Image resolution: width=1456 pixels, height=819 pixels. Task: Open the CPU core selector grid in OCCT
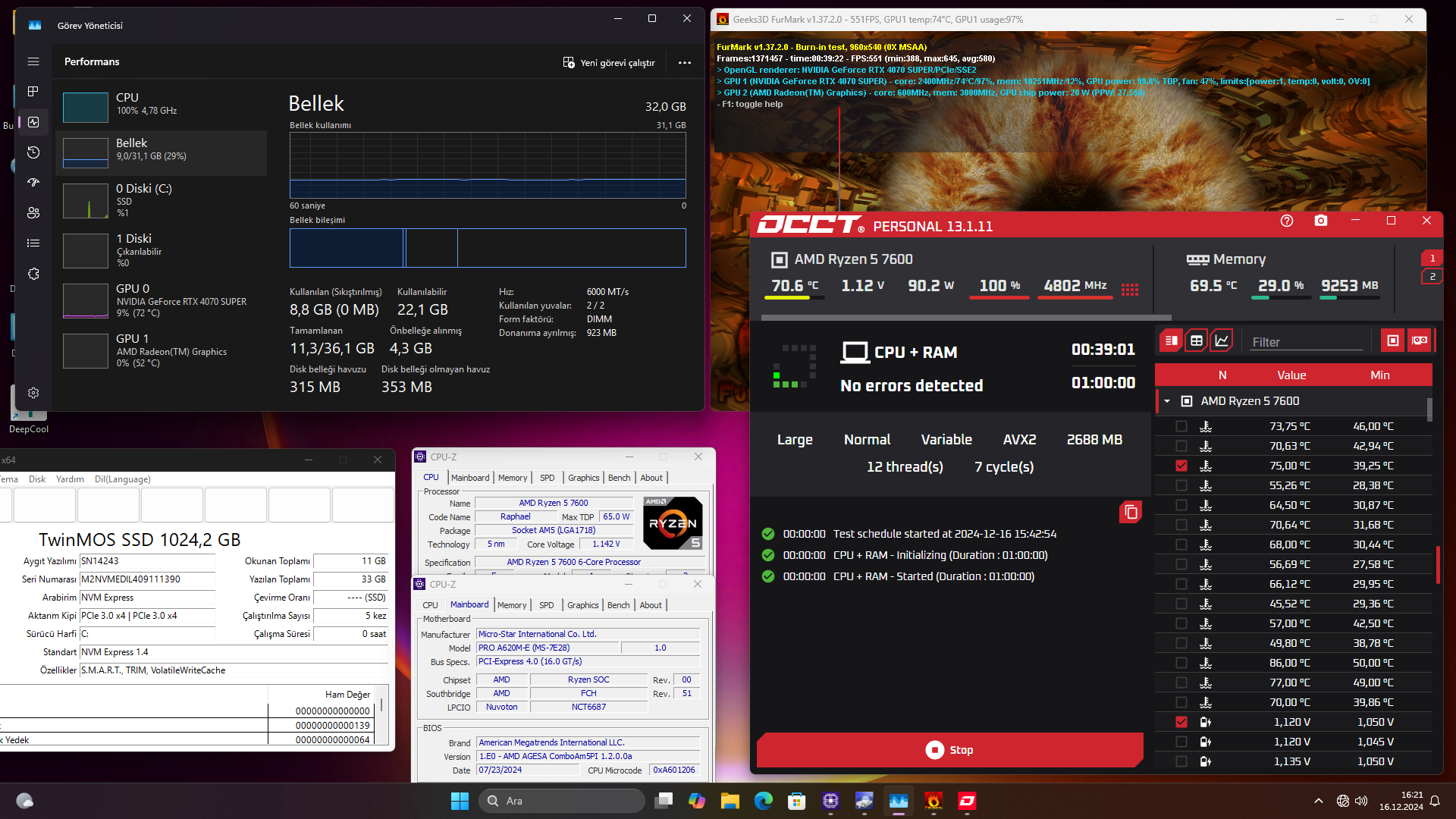click(1131, 290)
